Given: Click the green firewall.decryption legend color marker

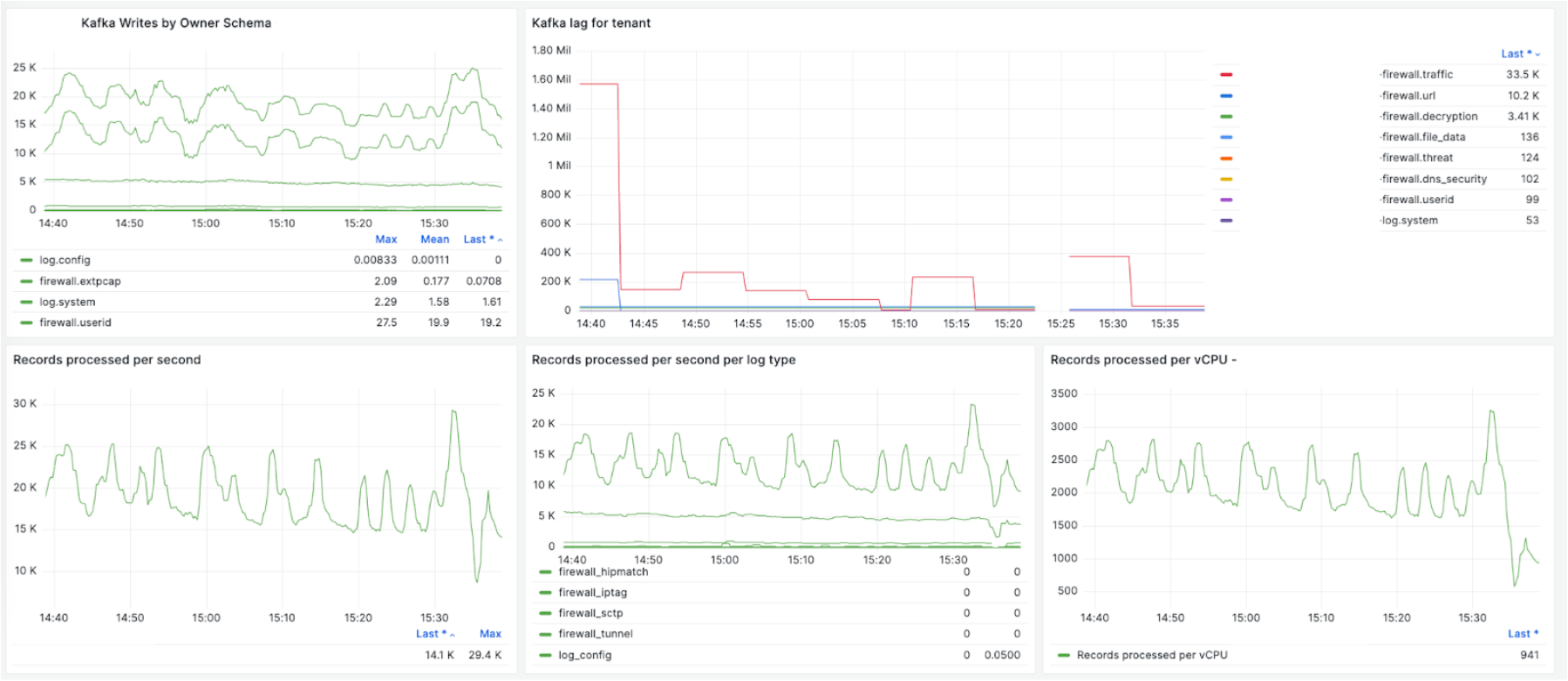Looking at the screenshot, I should pyautogui.click(x=1226, y=117).
